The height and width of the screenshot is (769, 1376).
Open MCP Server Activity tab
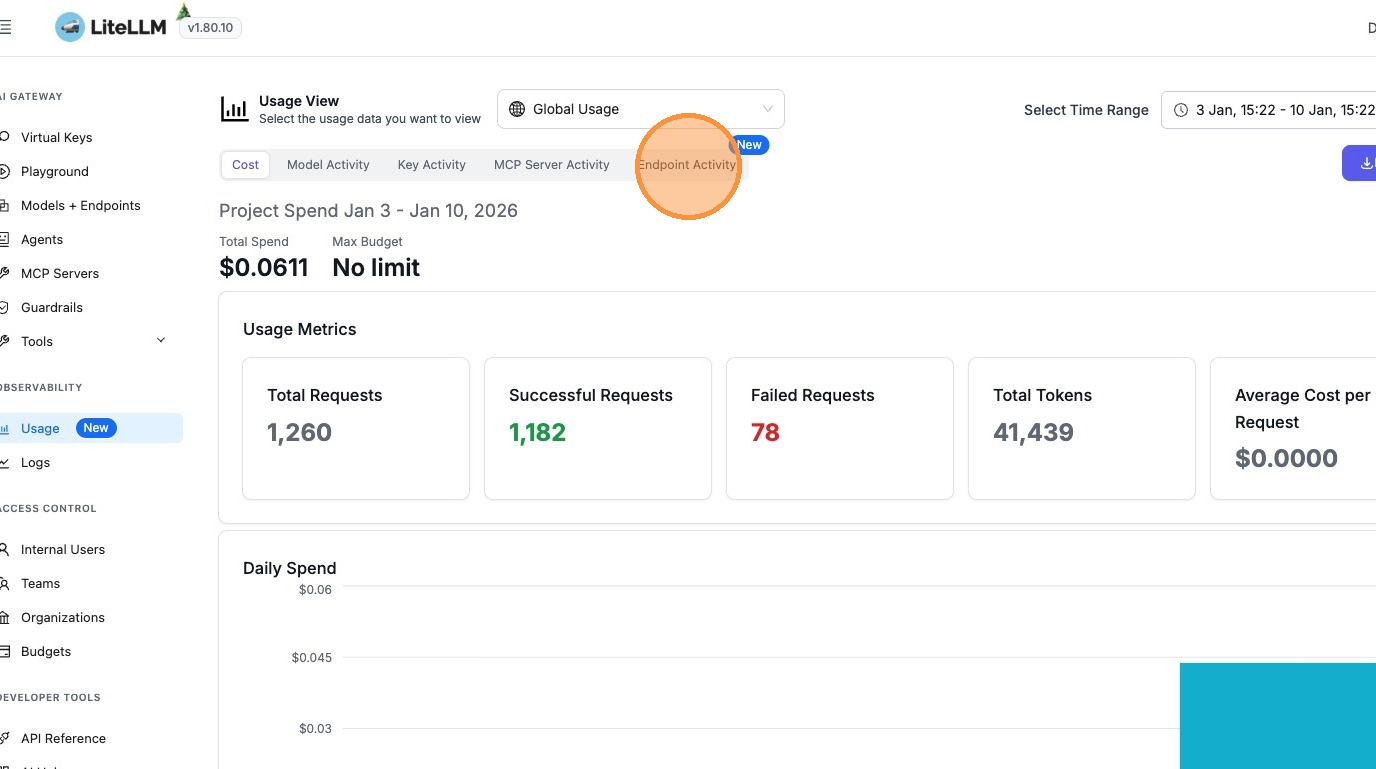click(551, 165)
